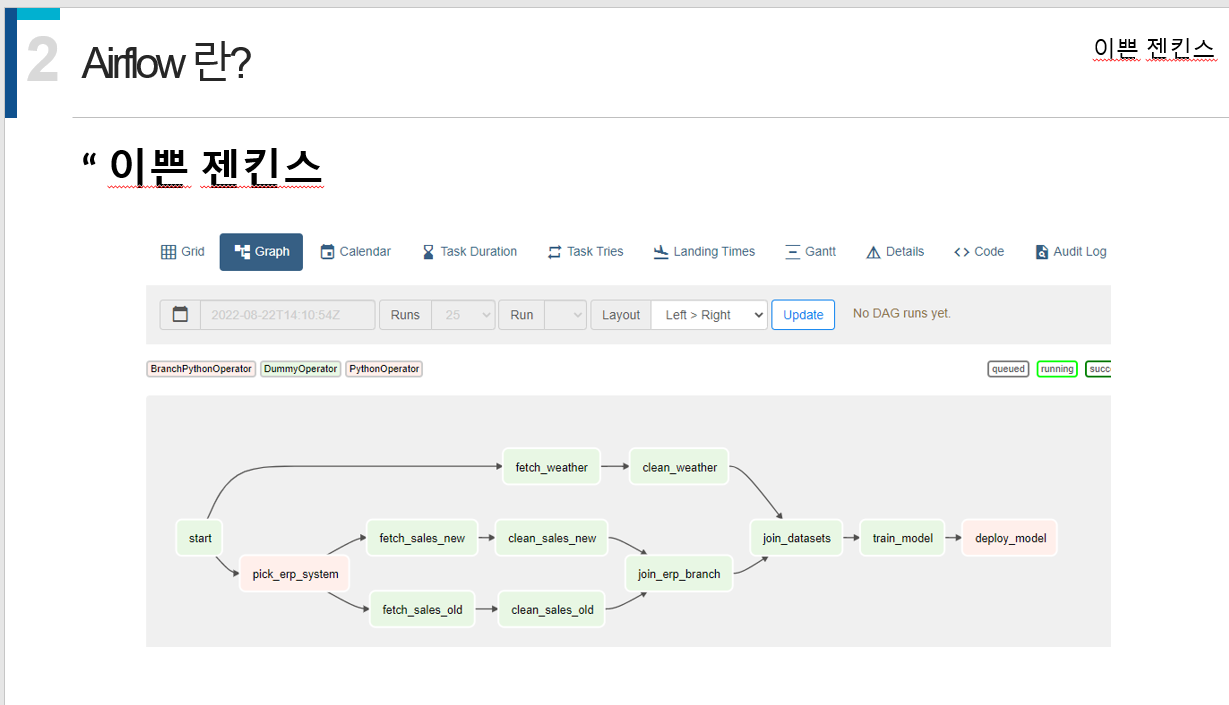Open the Code tab

(979, 252)
